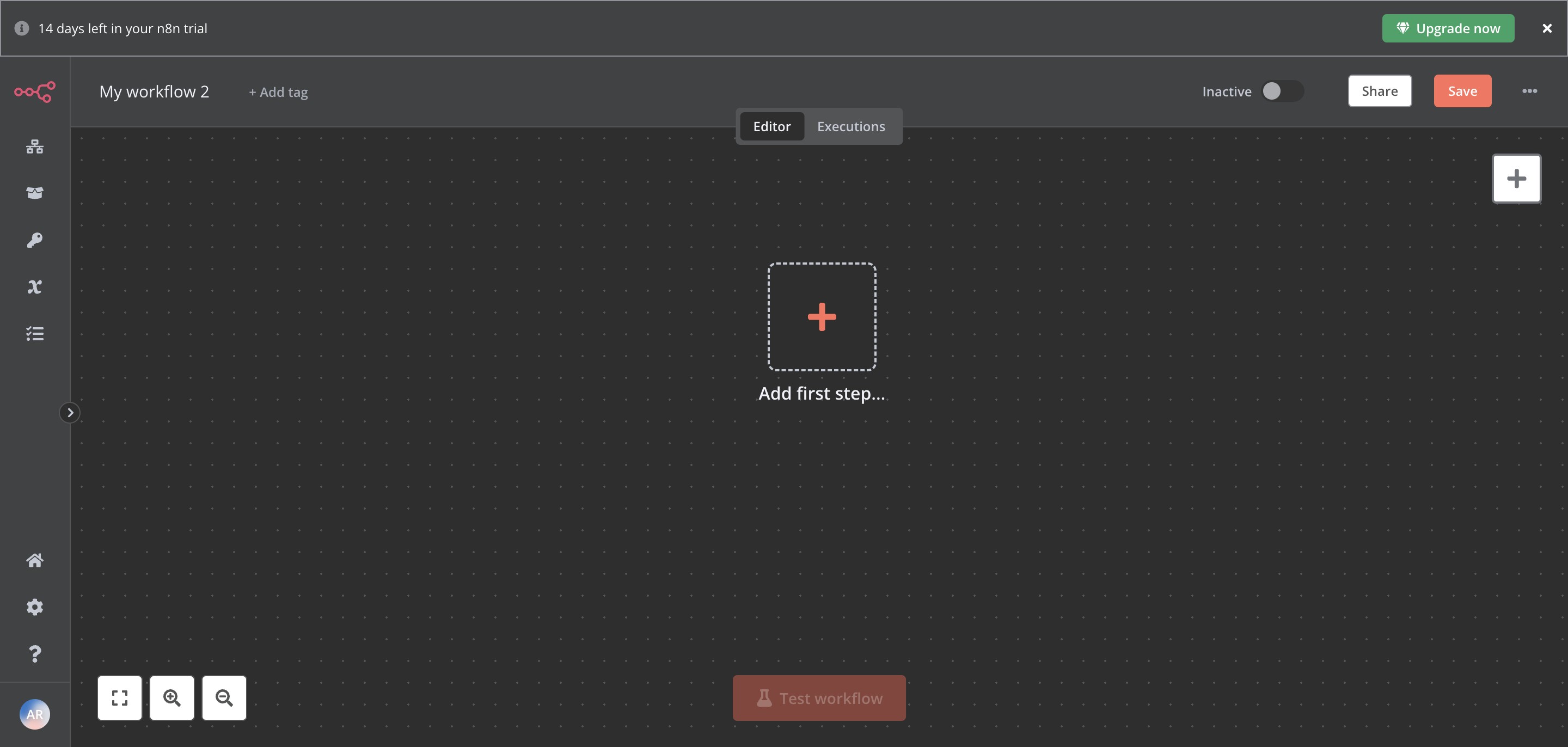The width and height of the screenshot is (1568, 747).
Task: Save the workflow
Action: [x=1462, y=91]
